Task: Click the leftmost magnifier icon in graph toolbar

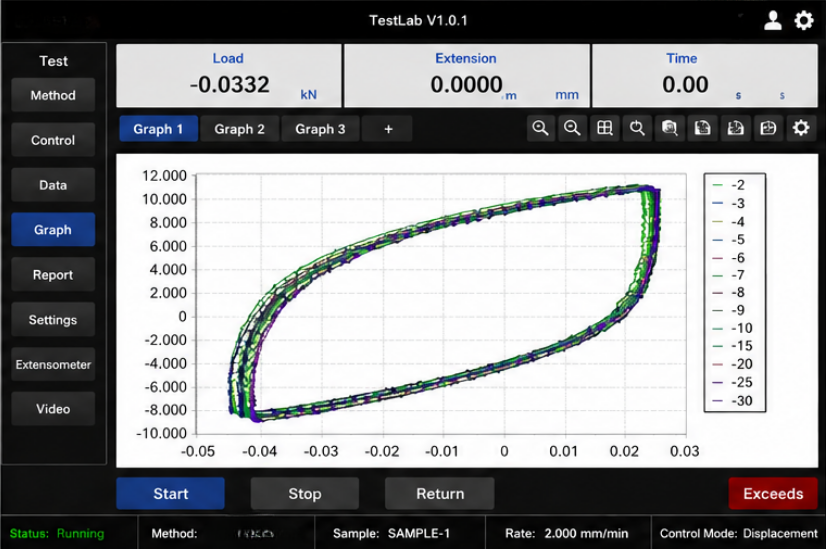Action: (x=540, y=128)
